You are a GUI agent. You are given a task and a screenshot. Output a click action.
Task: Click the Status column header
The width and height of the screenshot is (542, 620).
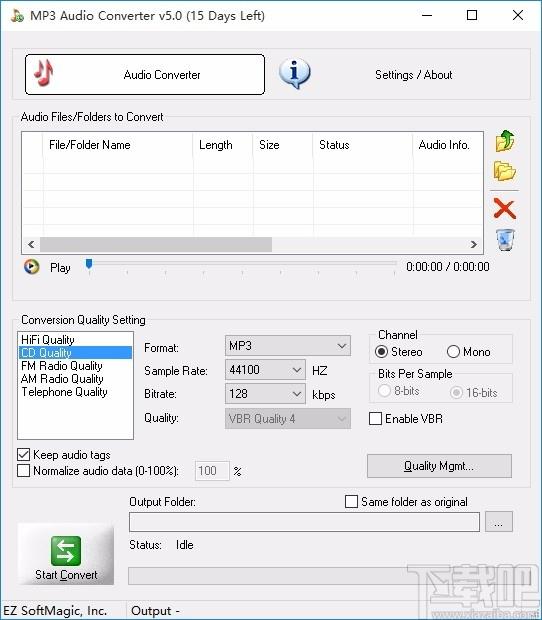point(363,145)
